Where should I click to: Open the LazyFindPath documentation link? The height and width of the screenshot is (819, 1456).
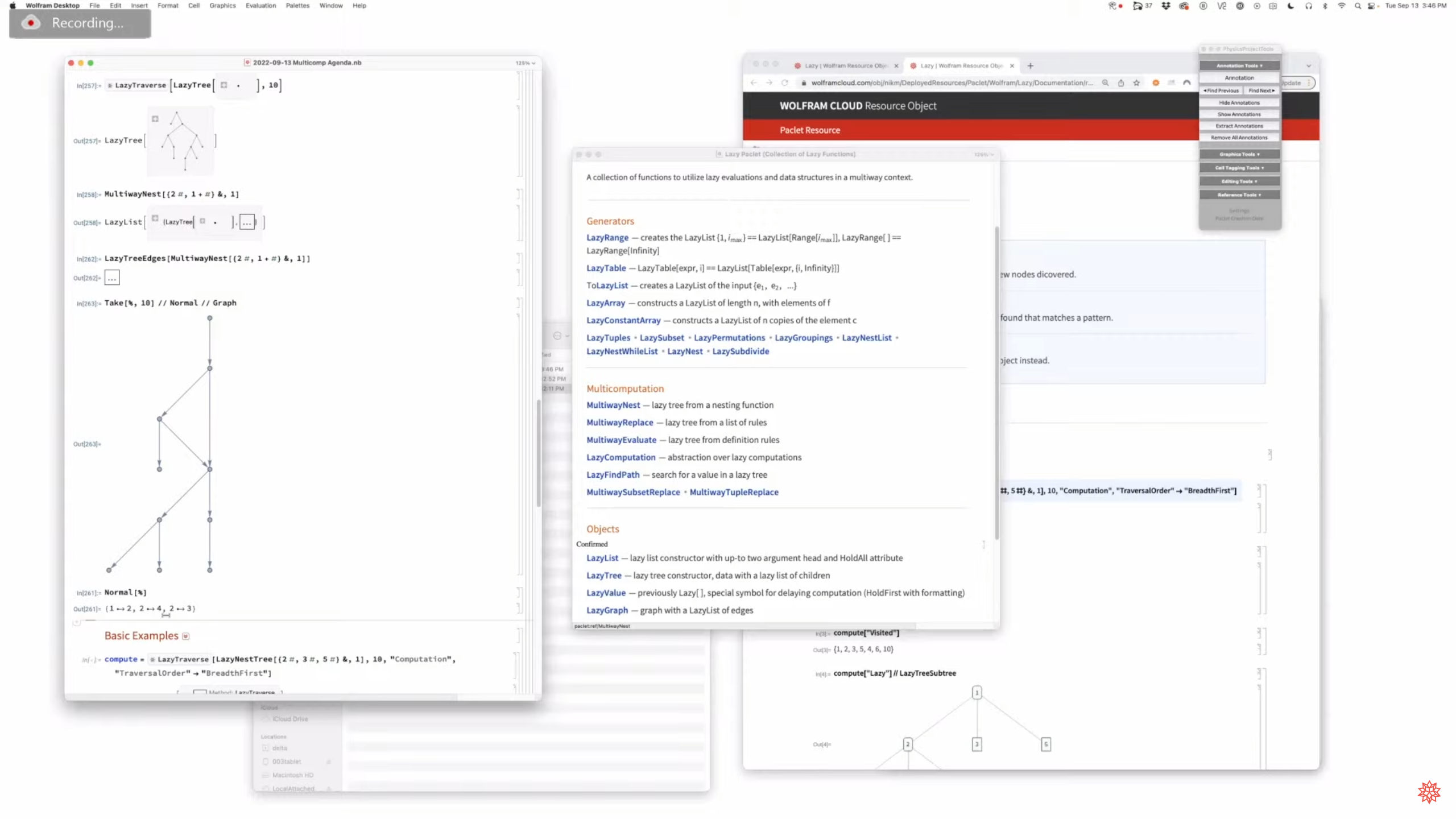pyautogui.click(x=613, y=475)
